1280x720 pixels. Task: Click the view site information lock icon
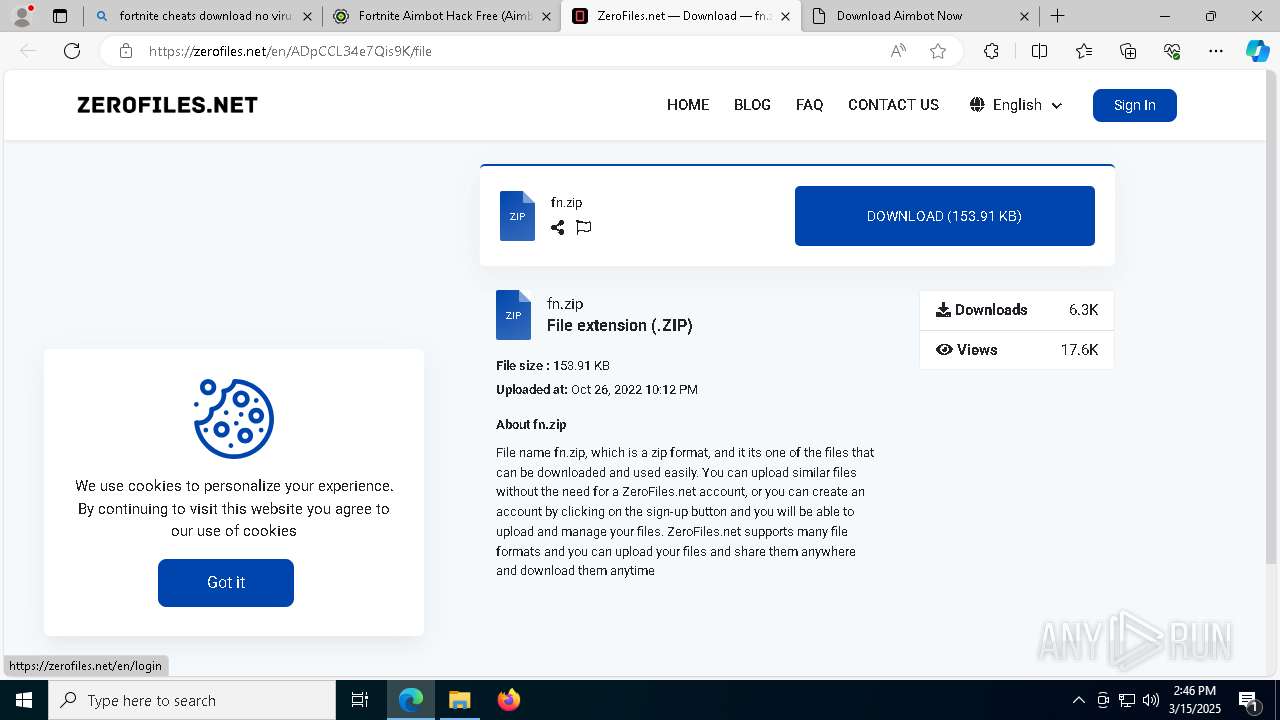pyautogui.click(x=126, y=51)
